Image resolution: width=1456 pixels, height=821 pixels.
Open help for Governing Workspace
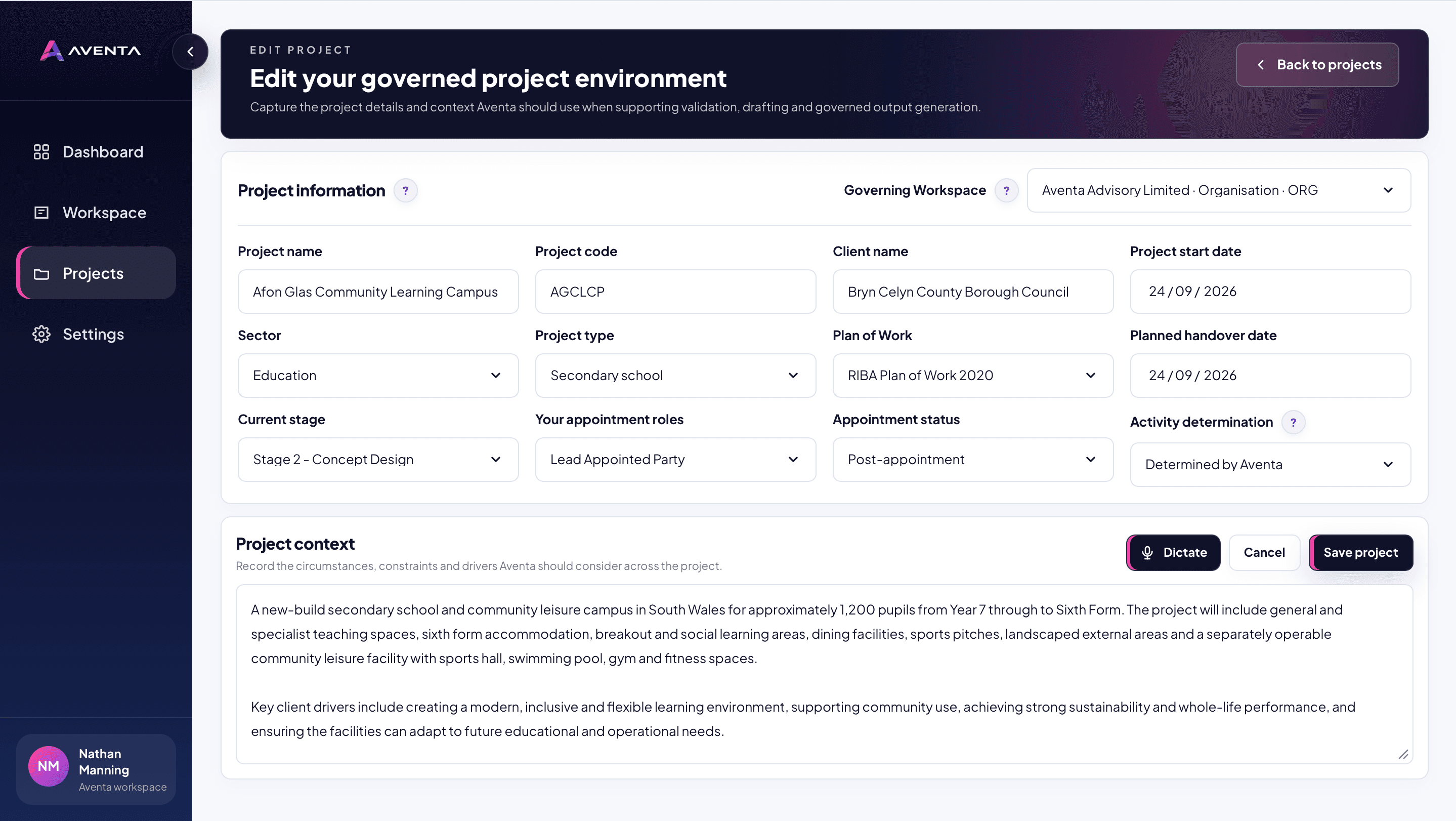[x=1006, y=190]
